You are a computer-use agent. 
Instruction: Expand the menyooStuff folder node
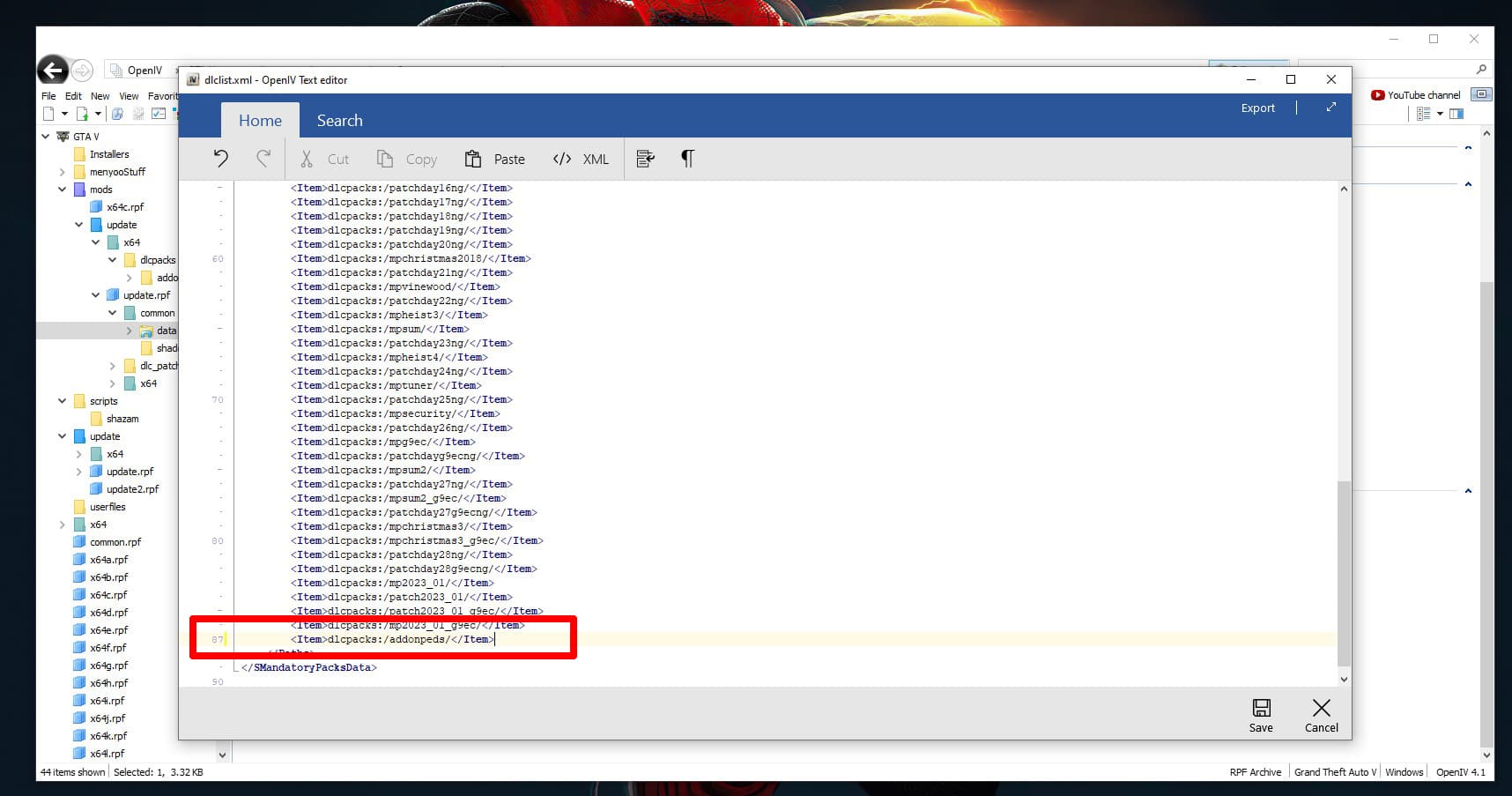(x=63, y=172)
